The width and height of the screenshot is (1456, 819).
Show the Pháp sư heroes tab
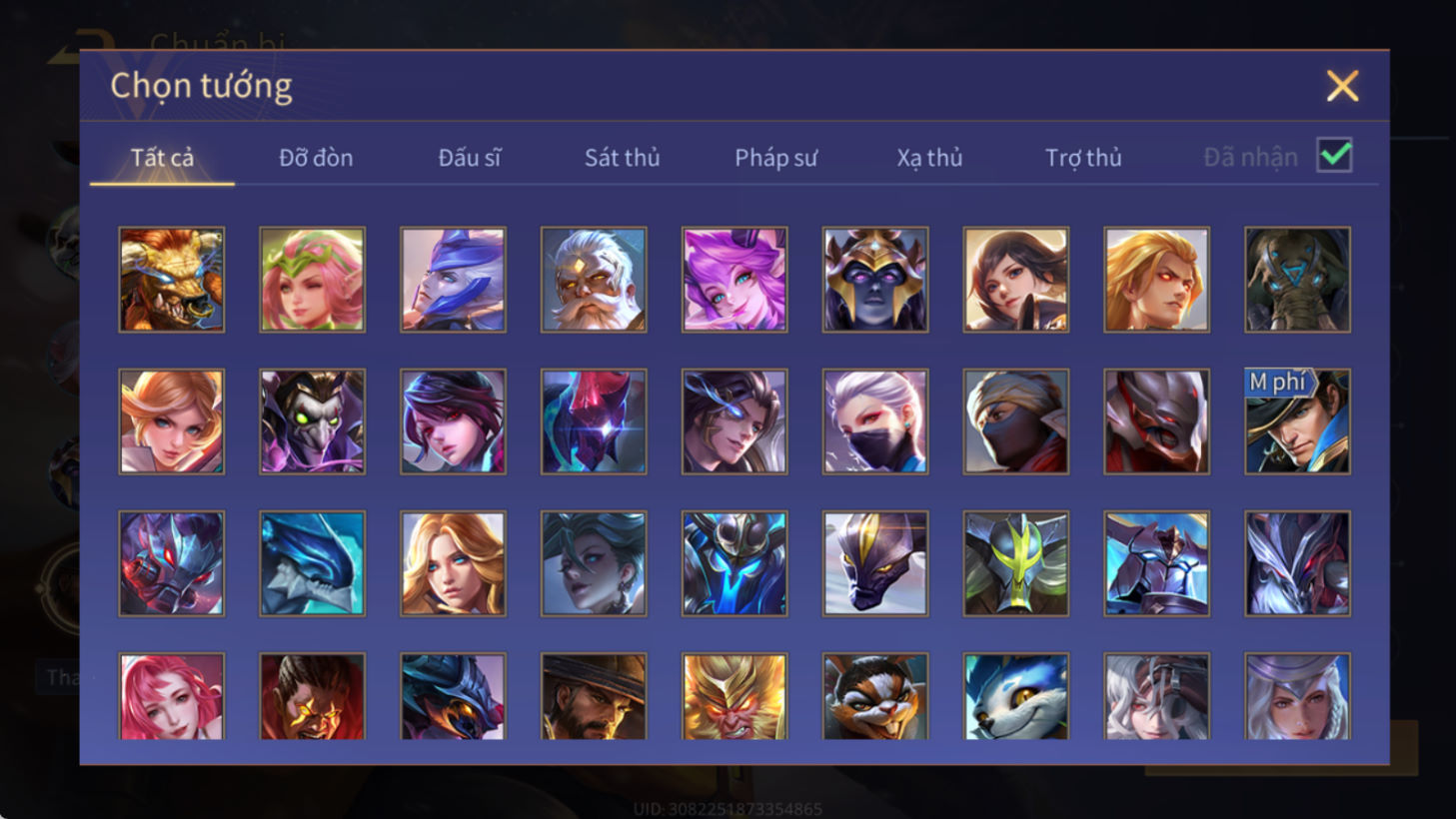[x=775, y=158]
